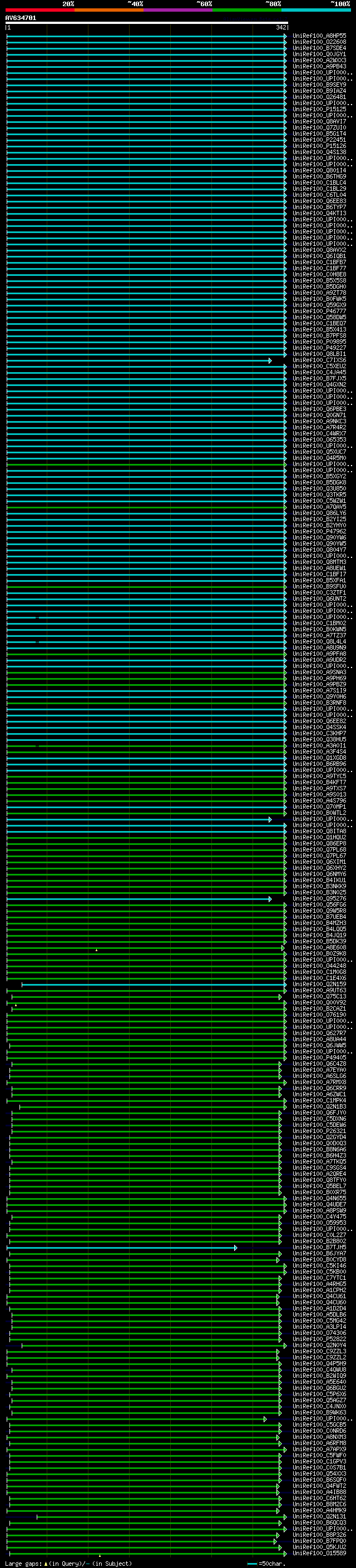Image resolution: width=356 pixels, height=1568 pixels.
Task: Click the cyan alignment bar for UniRef100_Q2N159
Action: [x=154, y=985]
